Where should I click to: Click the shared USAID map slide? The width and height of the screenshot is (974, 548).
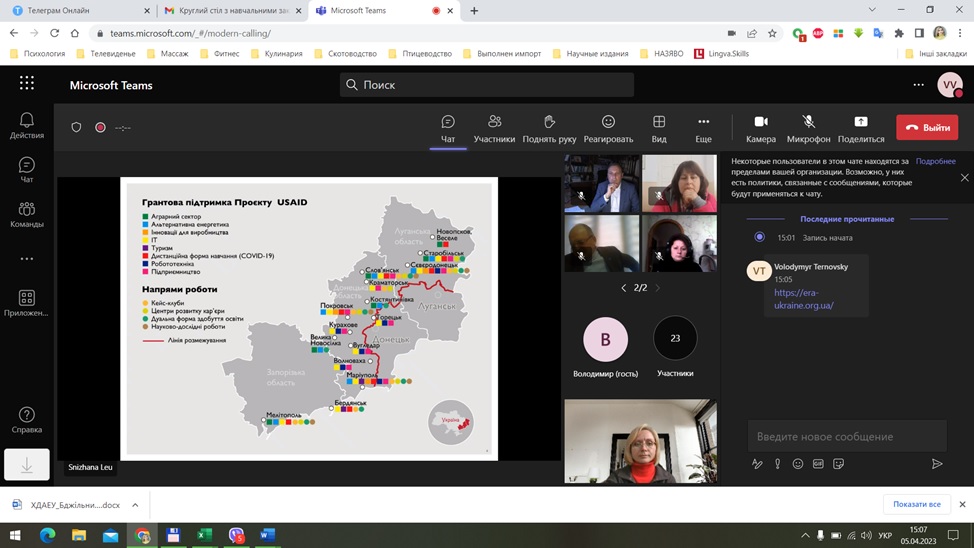tap(309, 319)
